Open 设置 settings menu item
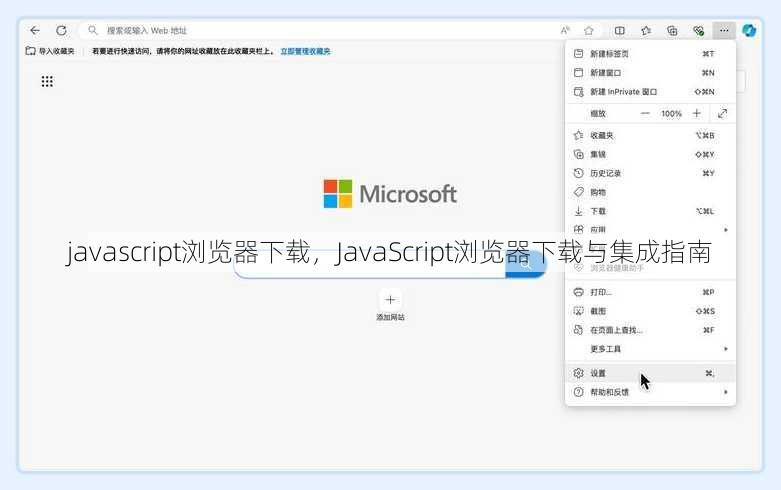781x490 pixels. click(651, 373)
